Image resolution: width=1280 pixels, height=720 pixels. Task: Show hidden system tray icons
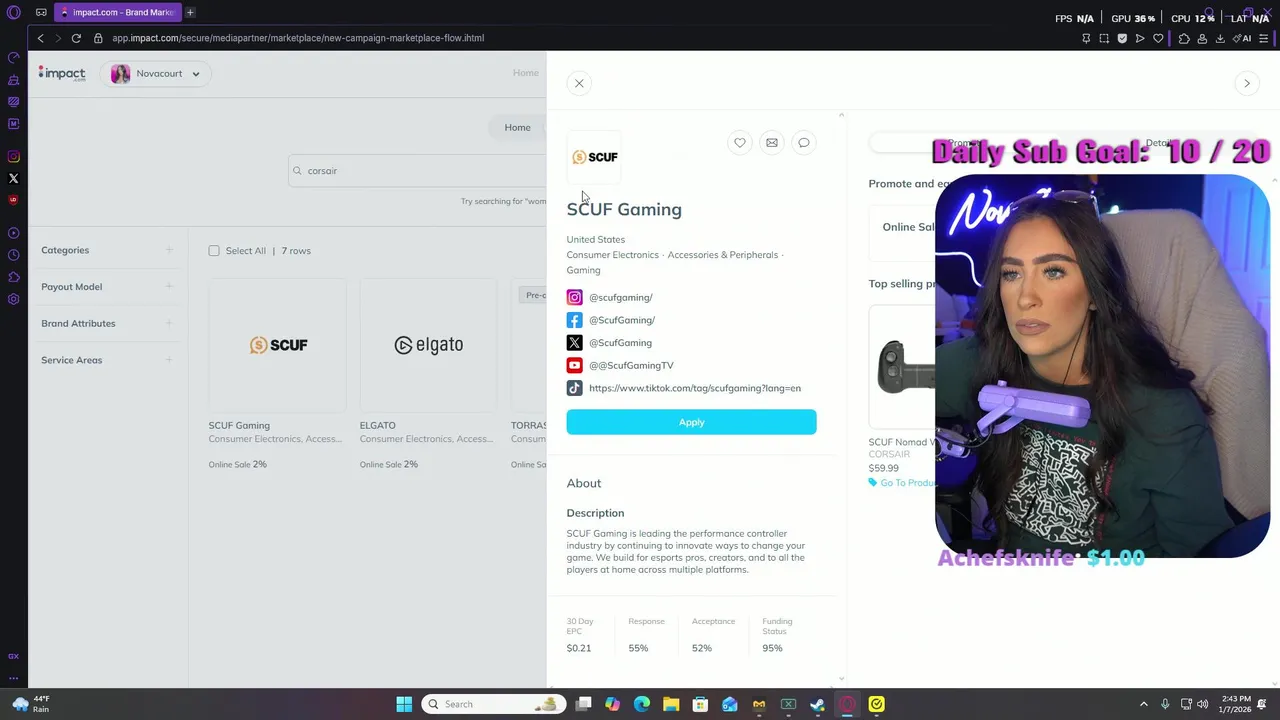[x=1143, y=704]
